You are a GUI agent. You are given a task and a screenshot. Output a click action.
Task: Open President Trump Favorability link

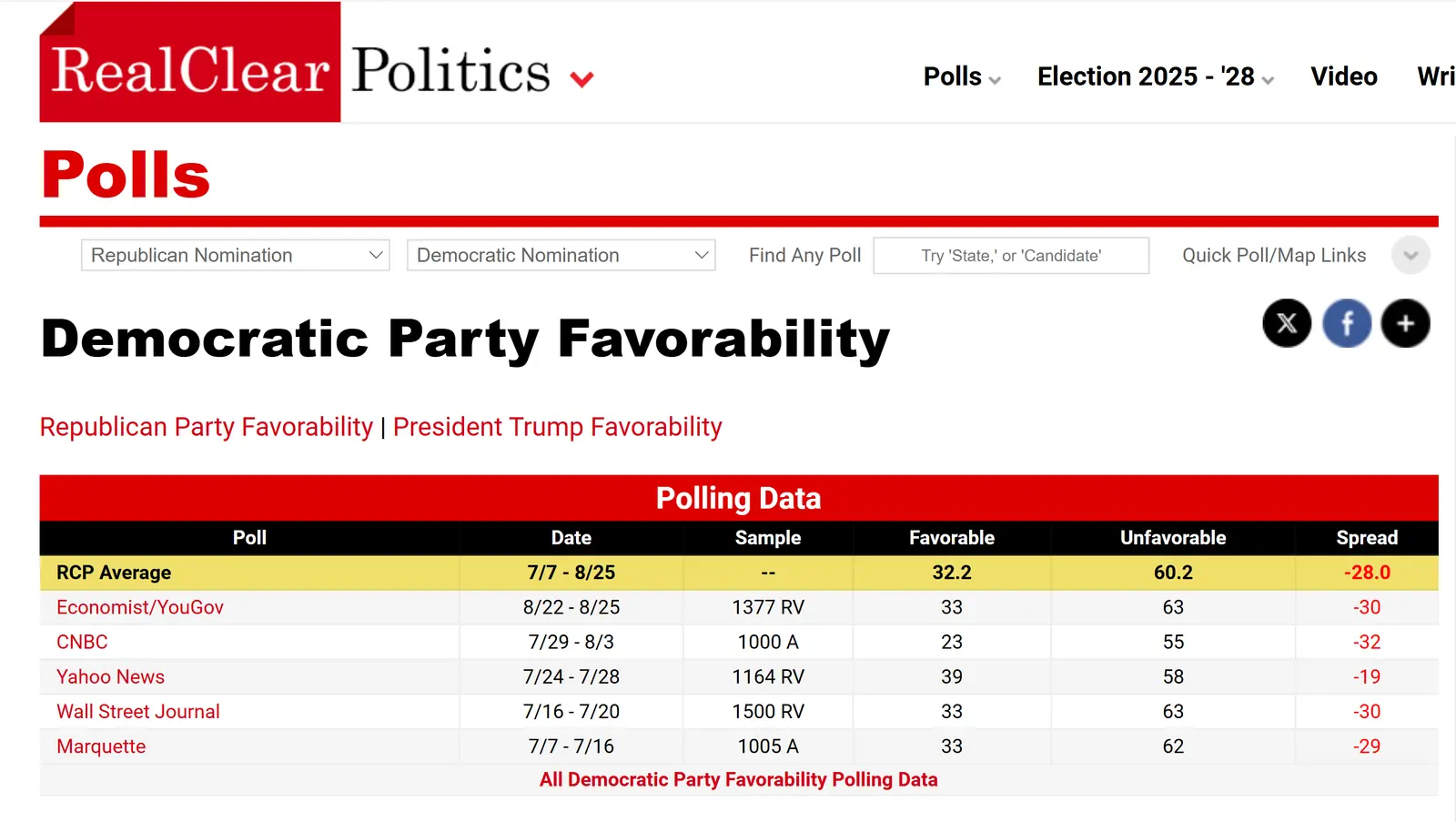557,427
